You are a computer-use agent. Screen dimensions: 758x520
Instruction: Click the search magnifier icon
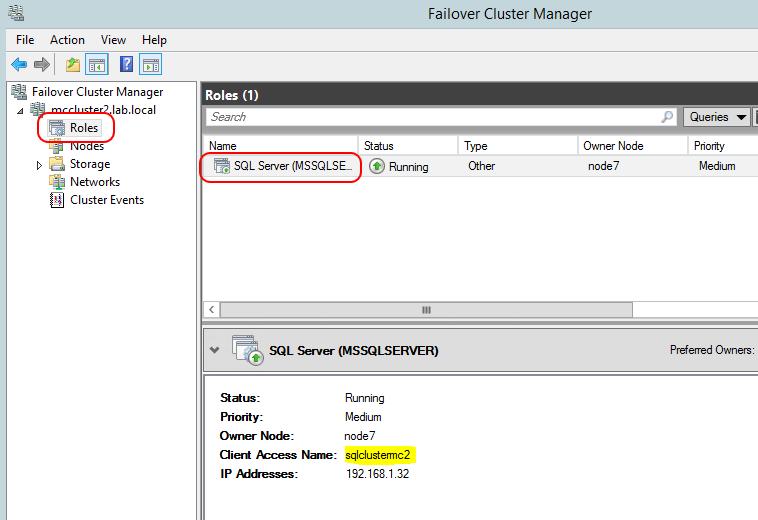click(667, 116)
